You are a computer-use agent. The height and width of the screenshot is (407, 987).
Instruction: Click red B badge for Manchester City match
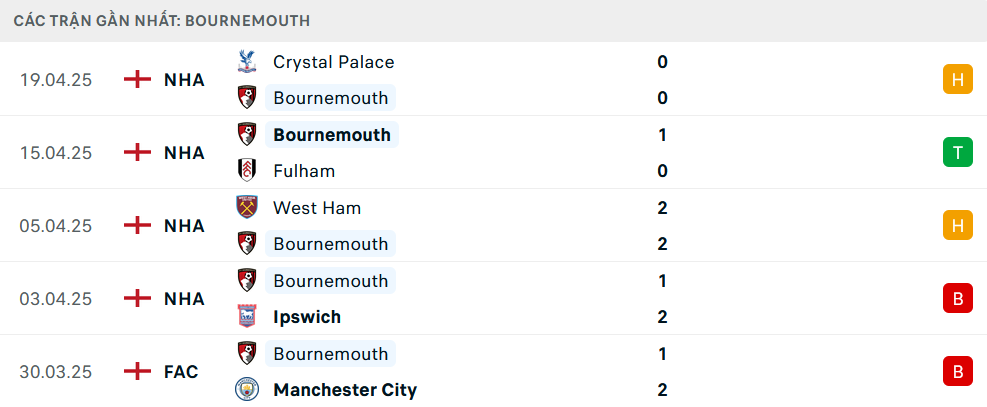[957, 372]
